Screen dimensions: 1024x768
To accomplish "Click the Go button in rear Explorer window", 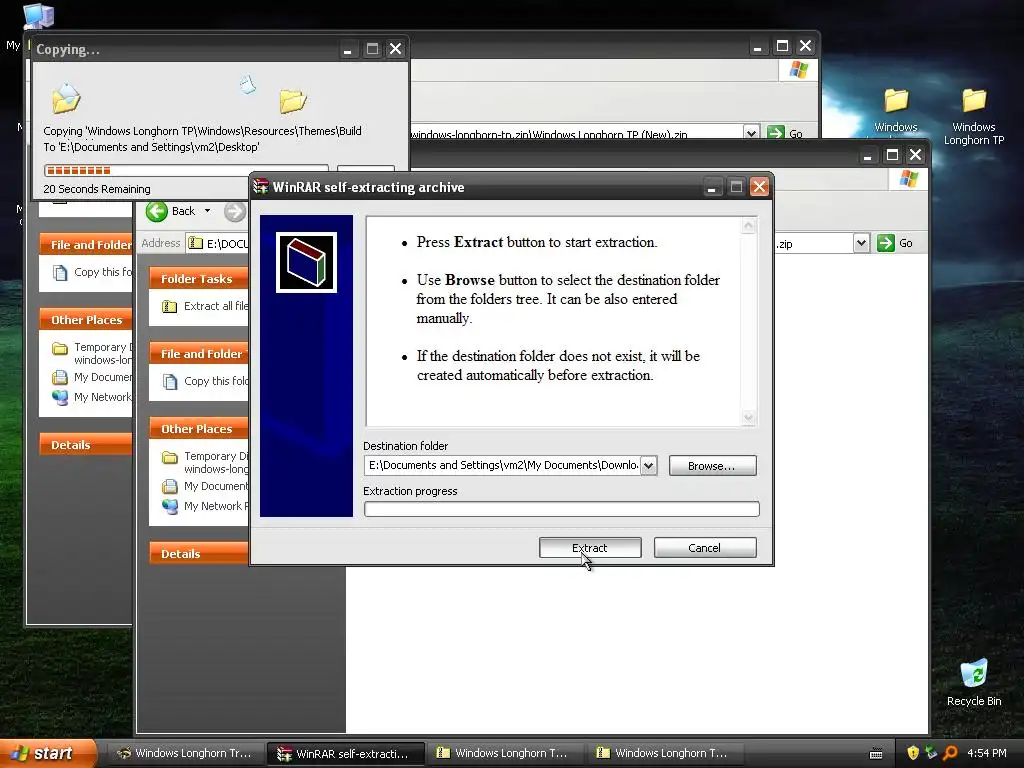I will coord(785,133).
